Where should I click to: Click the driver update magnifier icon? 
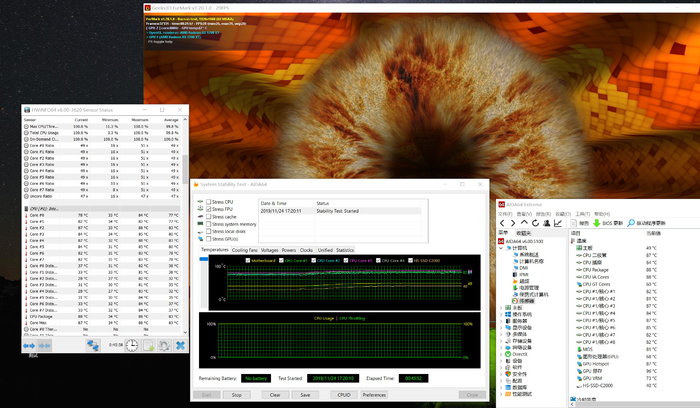tap(631, 223)
